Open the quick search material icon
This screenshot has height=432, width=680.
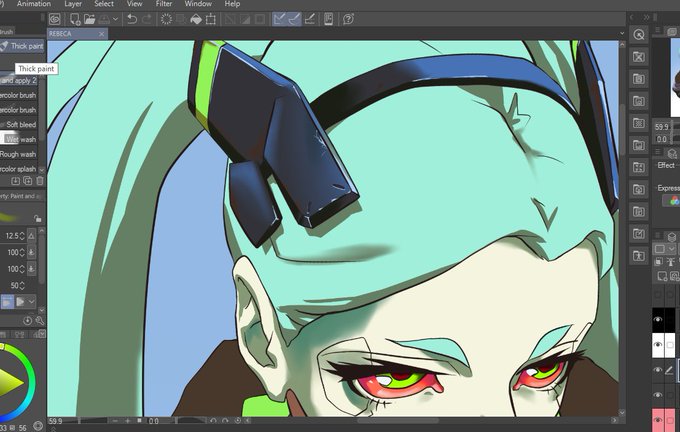tap(638, 35)
